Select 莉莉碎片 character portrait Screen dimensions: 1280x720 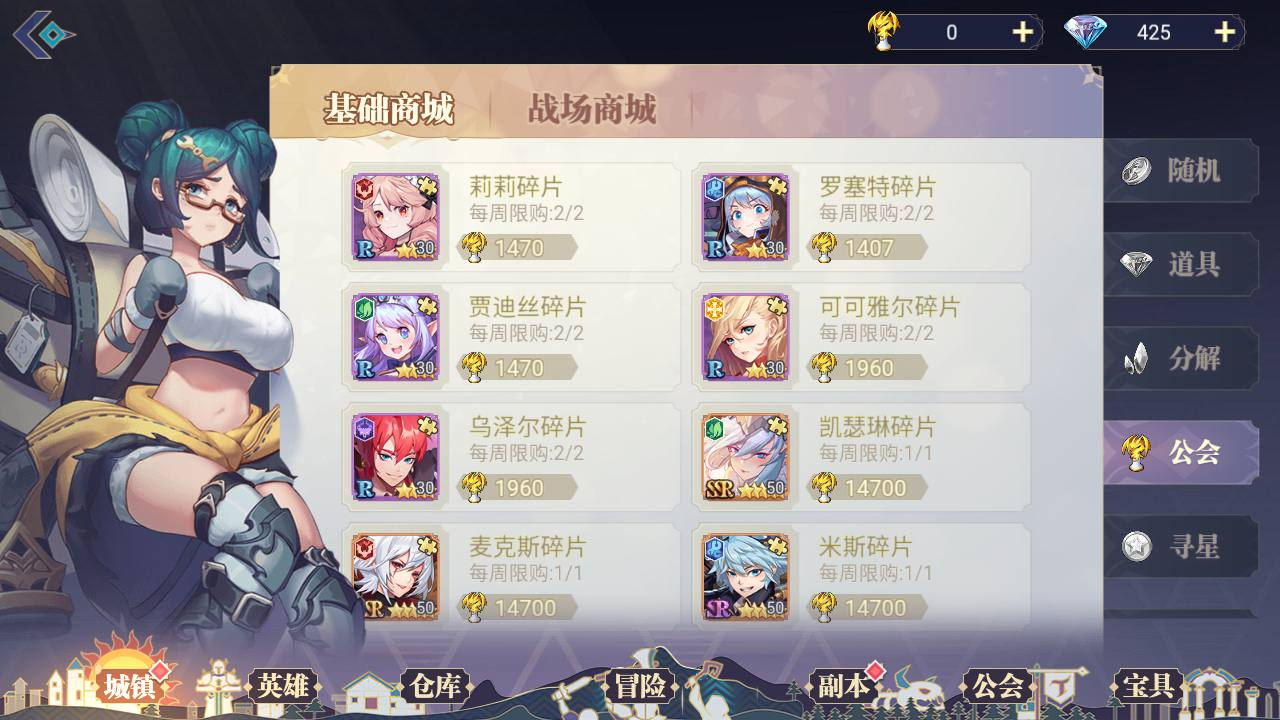[x=395, y=217]
